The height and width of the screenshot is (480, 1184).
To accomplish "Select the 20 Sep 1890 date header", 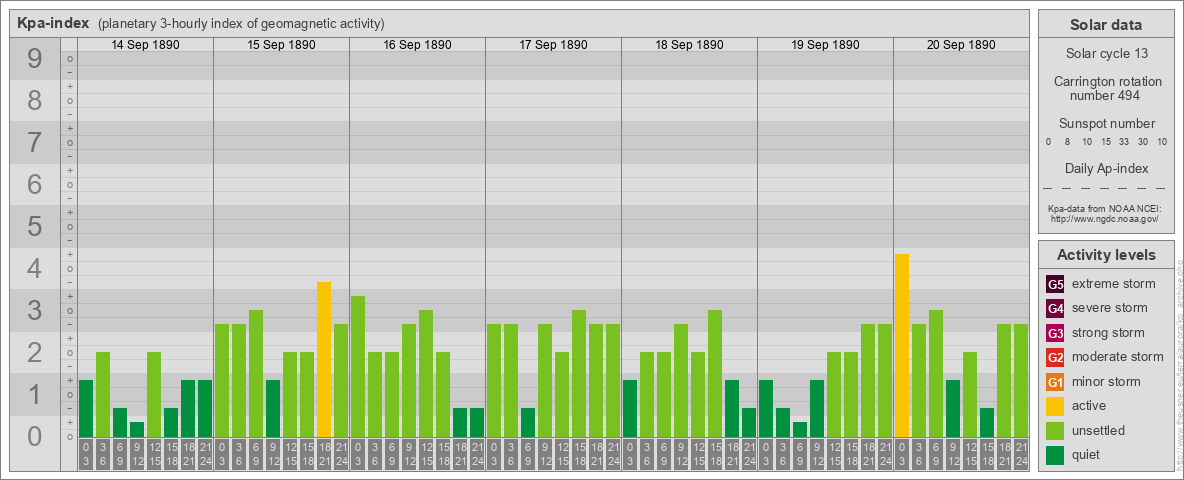I will [961, 45].
